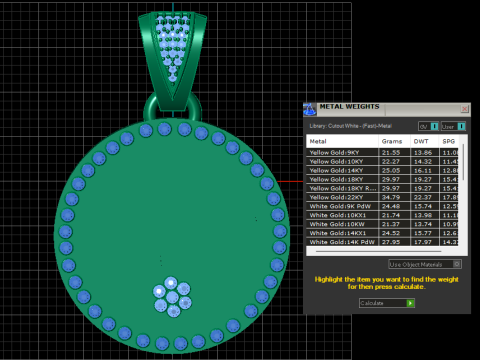Click the Metal Weights wizard hat icon
480x360 pixels.
(310, 109)
